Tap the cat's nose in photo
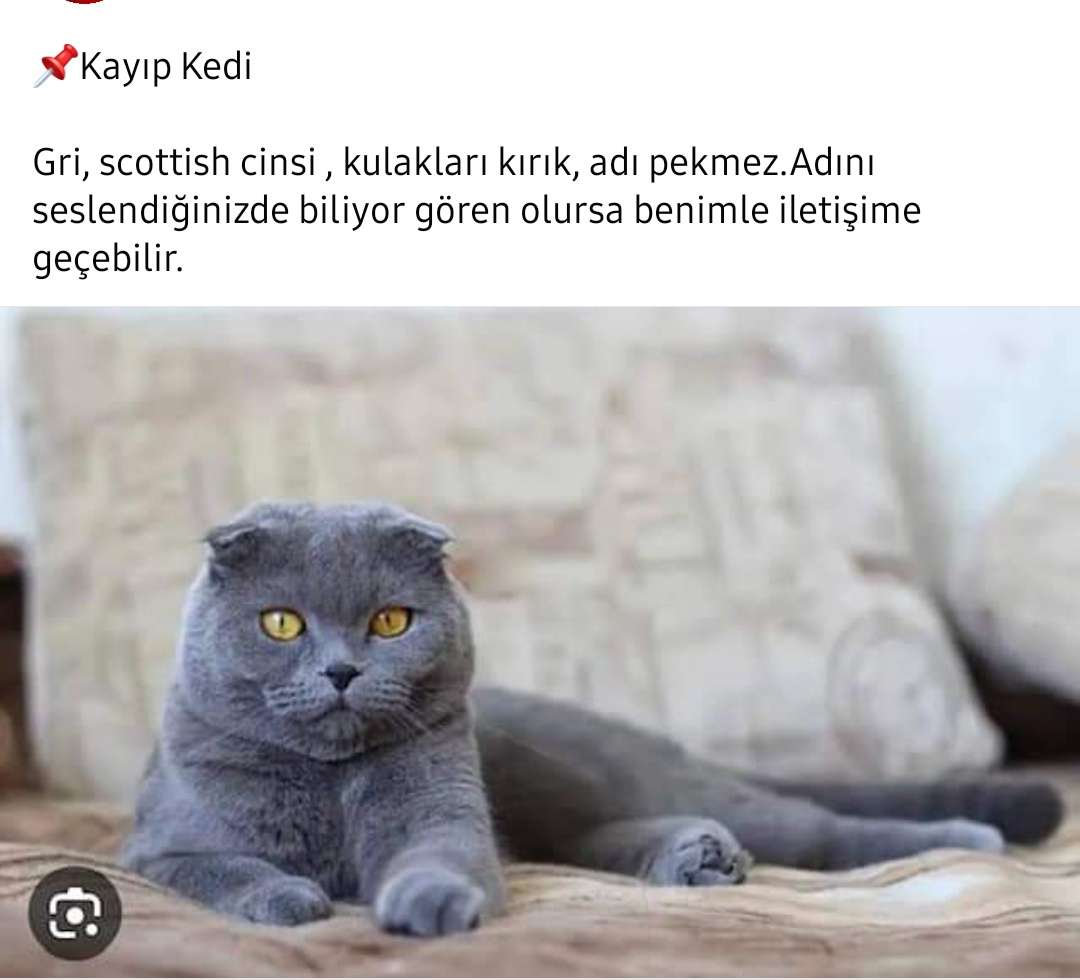Image resolution: width=1080 pixels, height=980 pixels. (342, 676)
